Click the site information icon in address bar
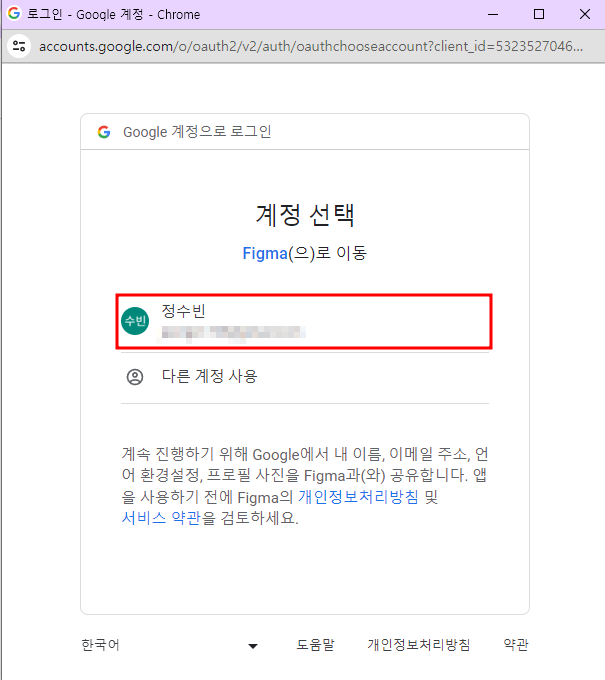The height and width of the screenshot is (680, 605). [19, 46]
